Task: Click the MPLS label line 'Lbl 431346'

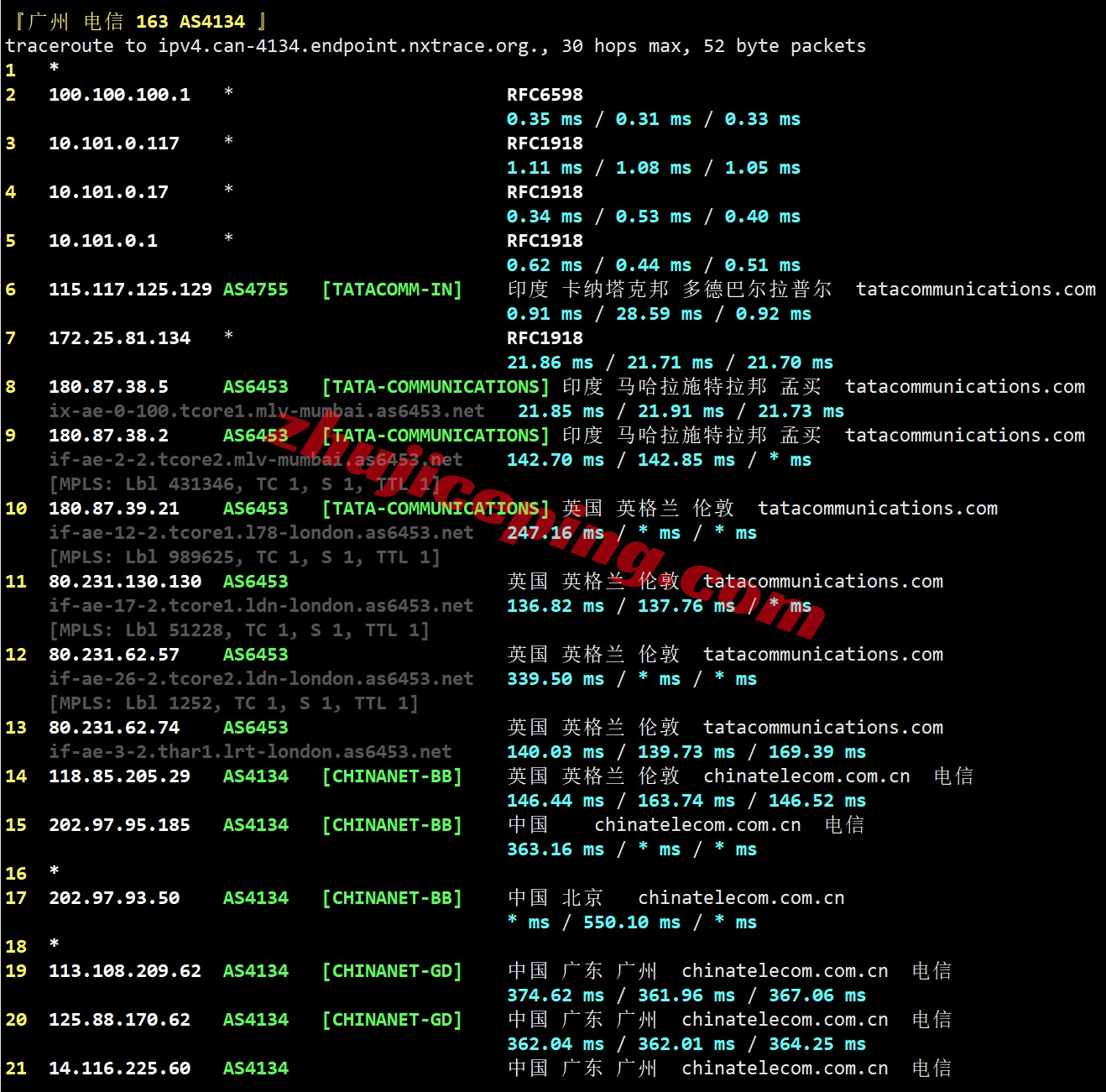Action: coord(244,484)
